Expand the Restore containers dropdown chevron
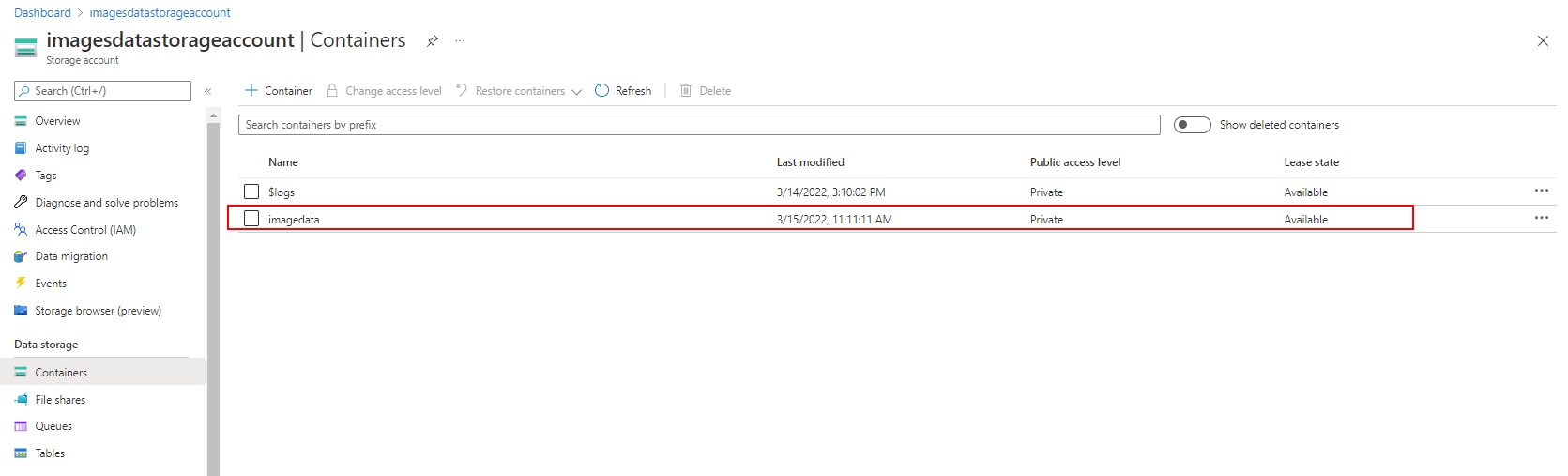Image resolution: width=1568 pixels, height=476 pixels. coord(576,91)
